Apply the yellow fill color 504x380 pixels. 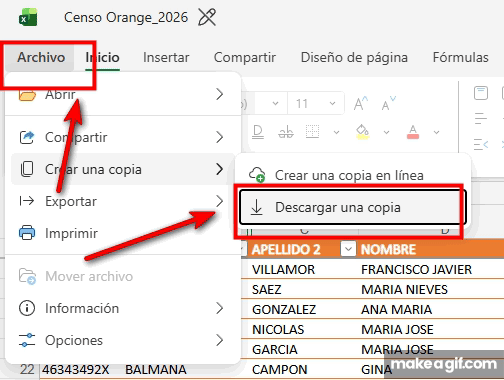[362, 132]
